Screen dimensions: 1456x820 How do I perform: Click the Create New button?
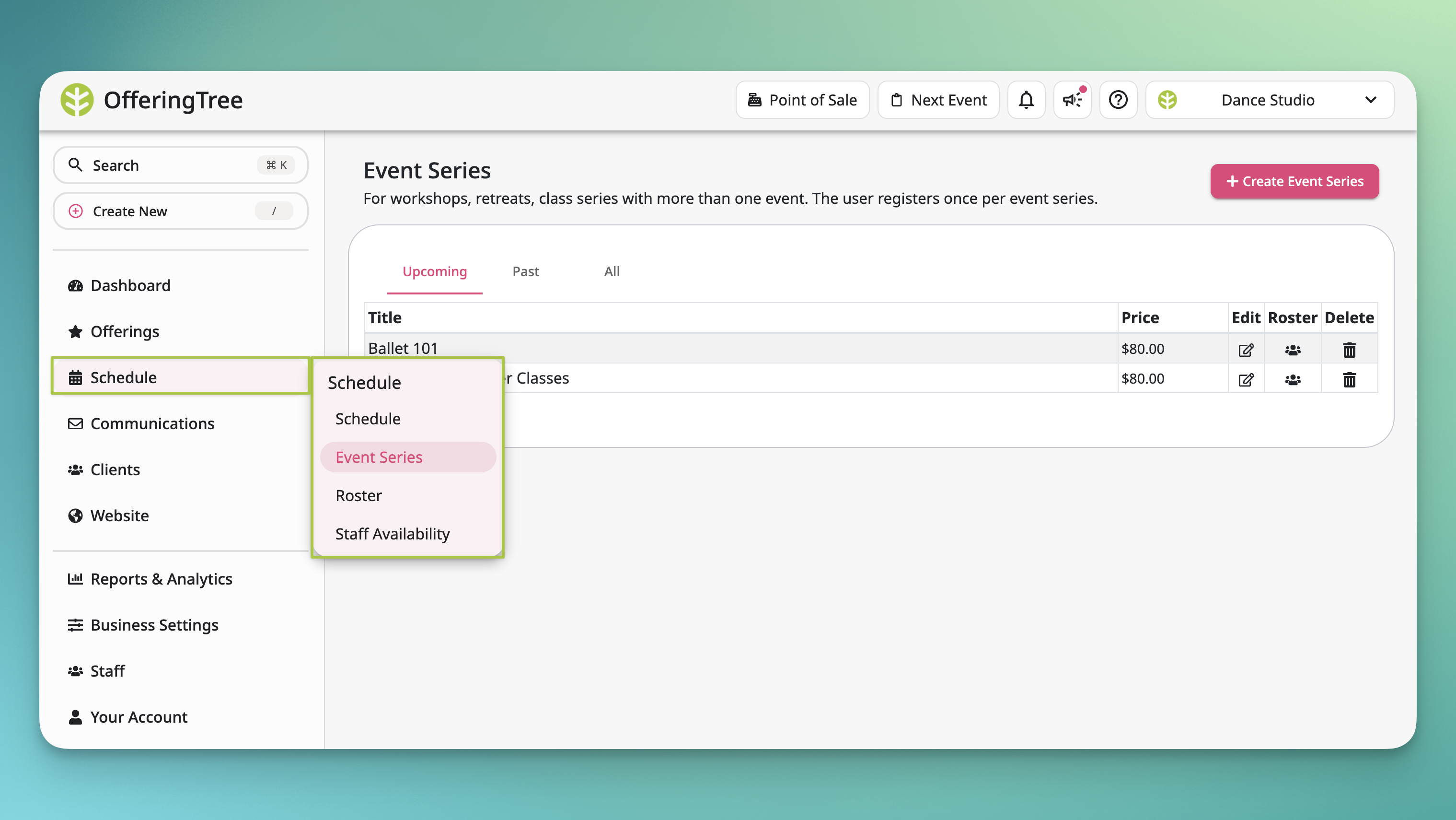click(x=180, y=211)
